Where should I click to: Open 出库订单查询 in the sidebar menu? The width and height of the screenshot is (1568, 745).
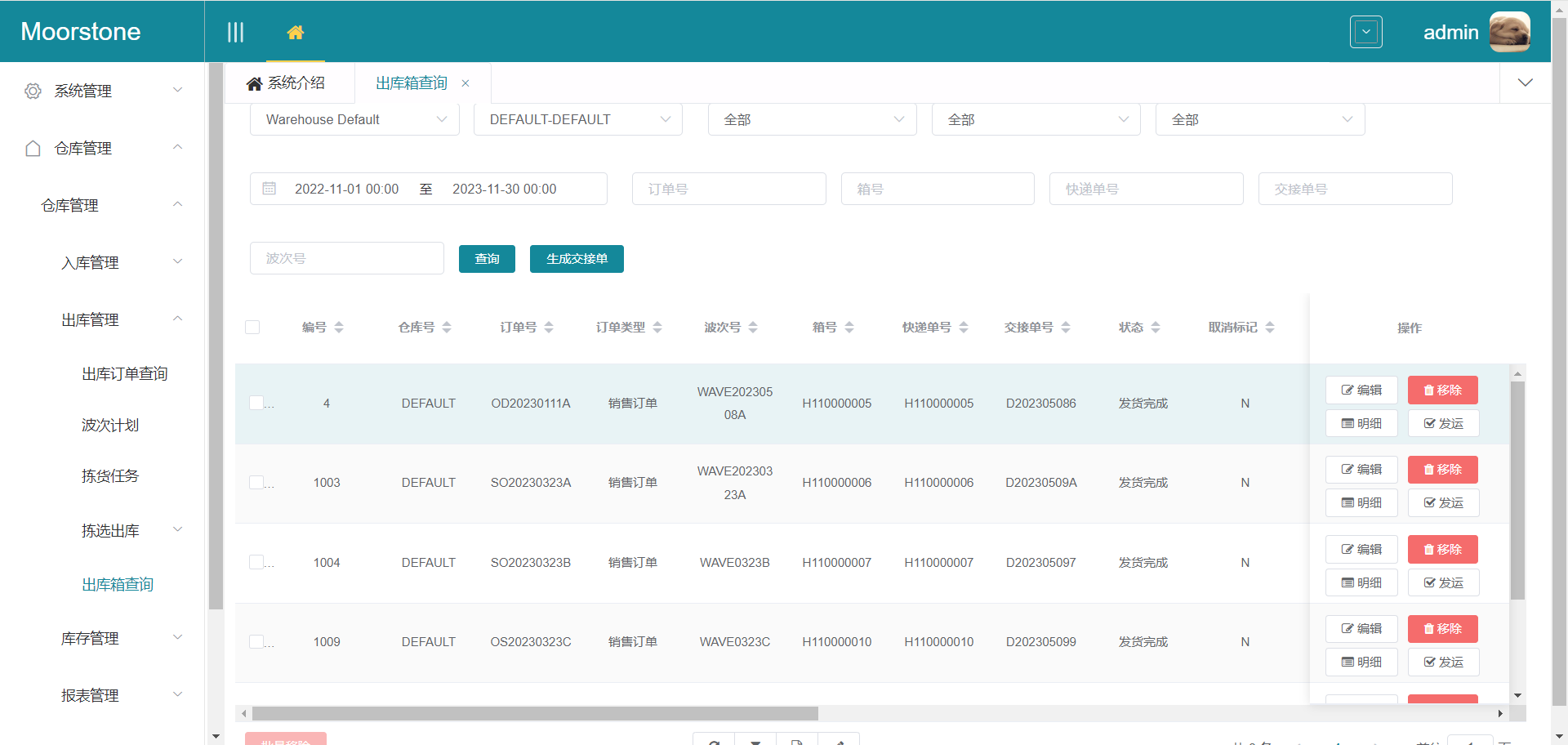pyautogui.click(x=124, y=374)
